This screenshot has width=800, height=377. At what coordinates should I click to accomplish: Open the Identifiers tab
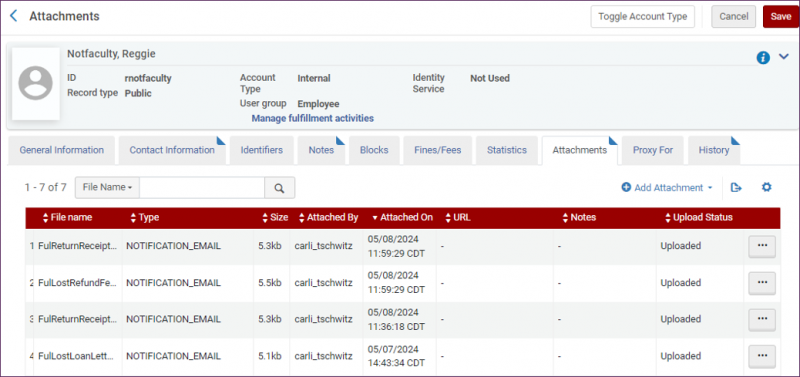click(262, 150)
